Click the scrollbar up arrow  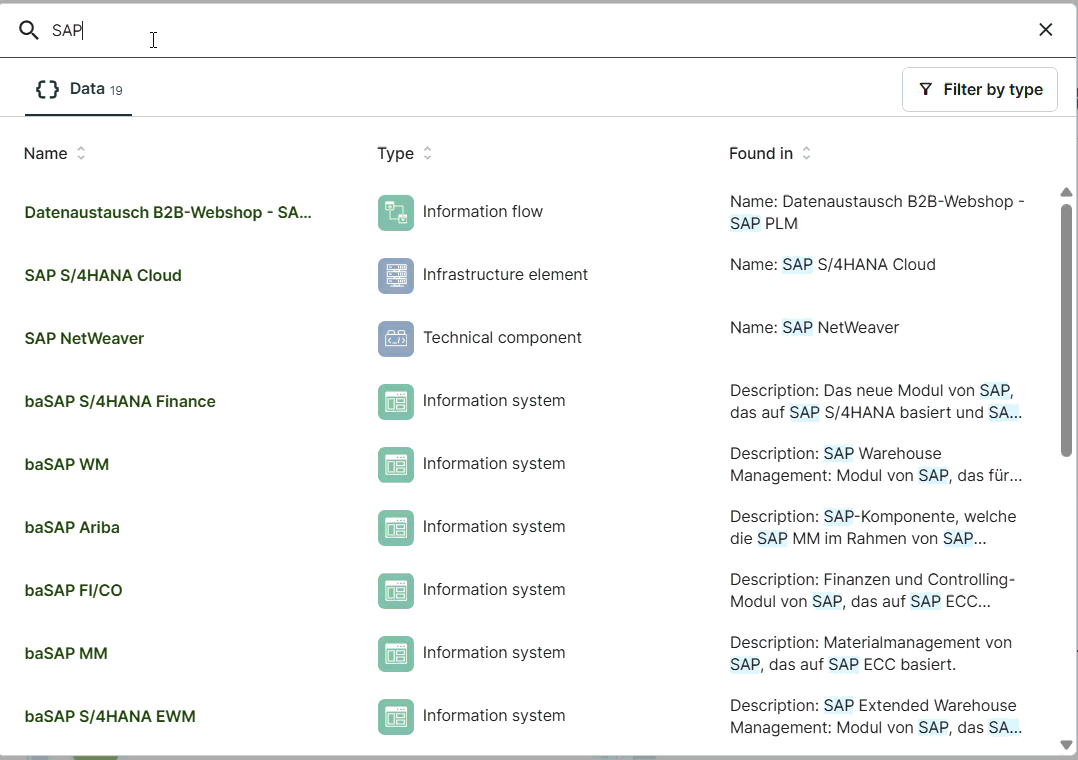pos(1066,192)
